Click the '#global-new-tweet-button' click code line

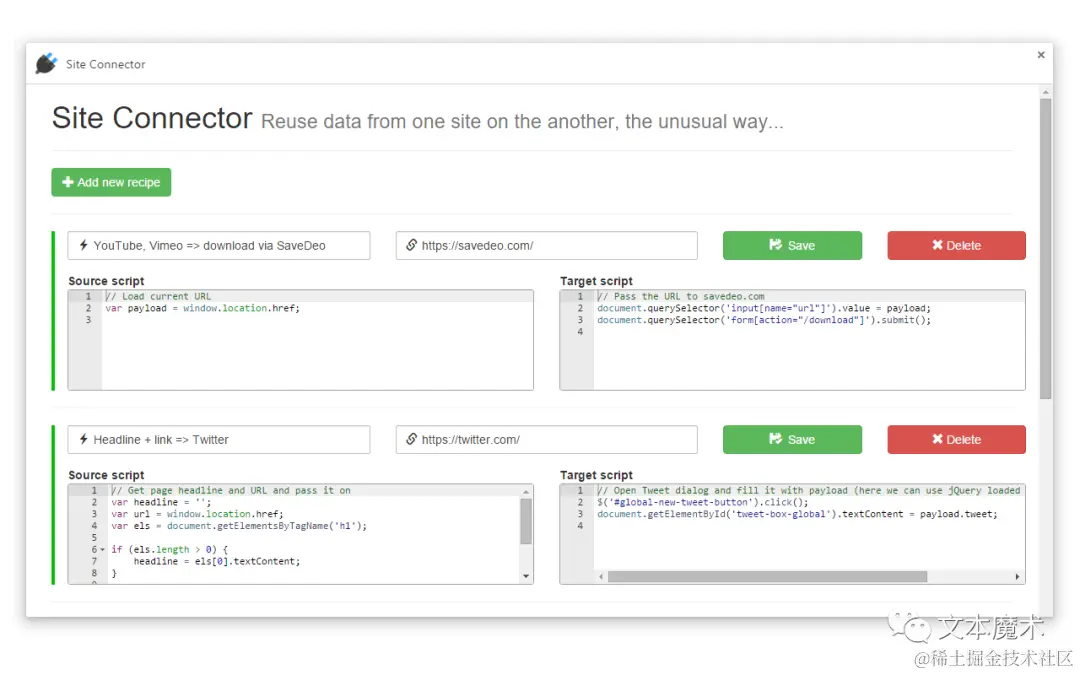703,502
